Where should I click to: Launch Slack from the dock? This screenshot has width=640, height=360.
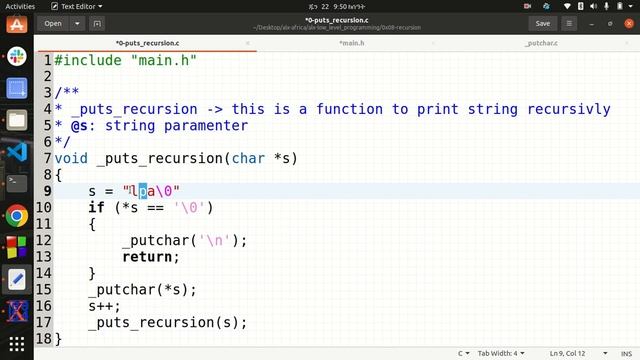[x=17, y=56]
